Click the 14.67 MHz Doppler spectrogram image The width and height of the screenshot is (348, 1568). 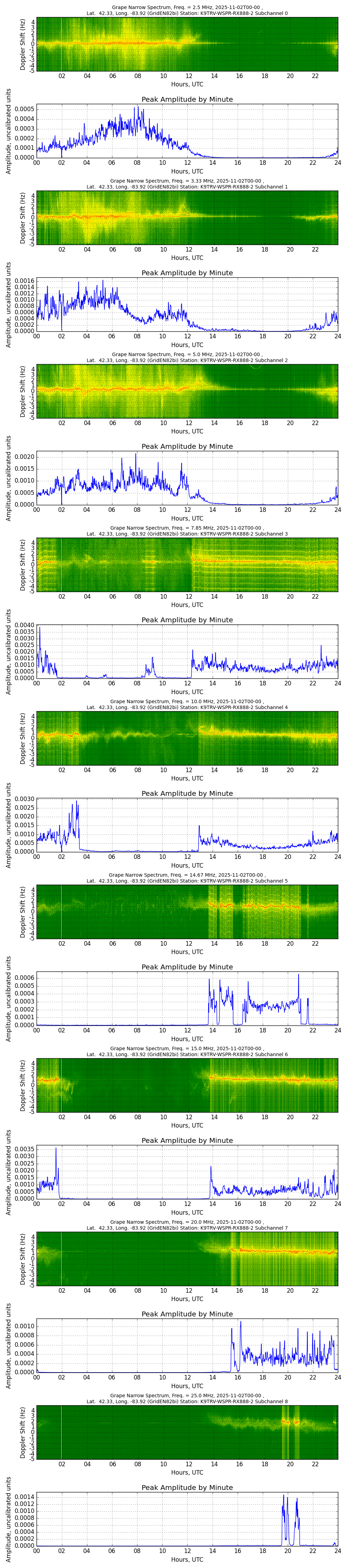pos(187,912)
